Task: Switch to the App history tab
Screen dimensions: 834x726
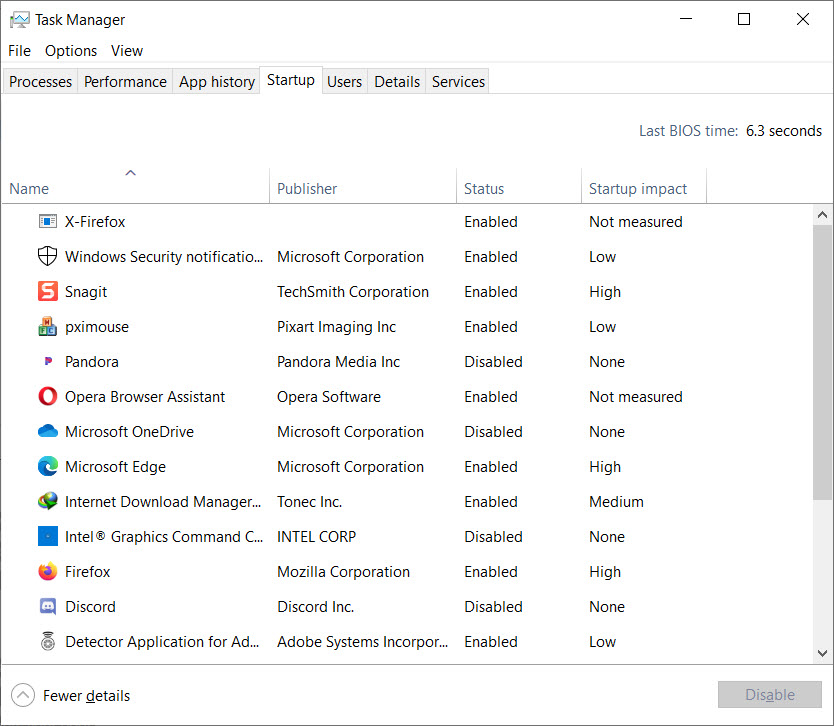Action: [216, 81]
